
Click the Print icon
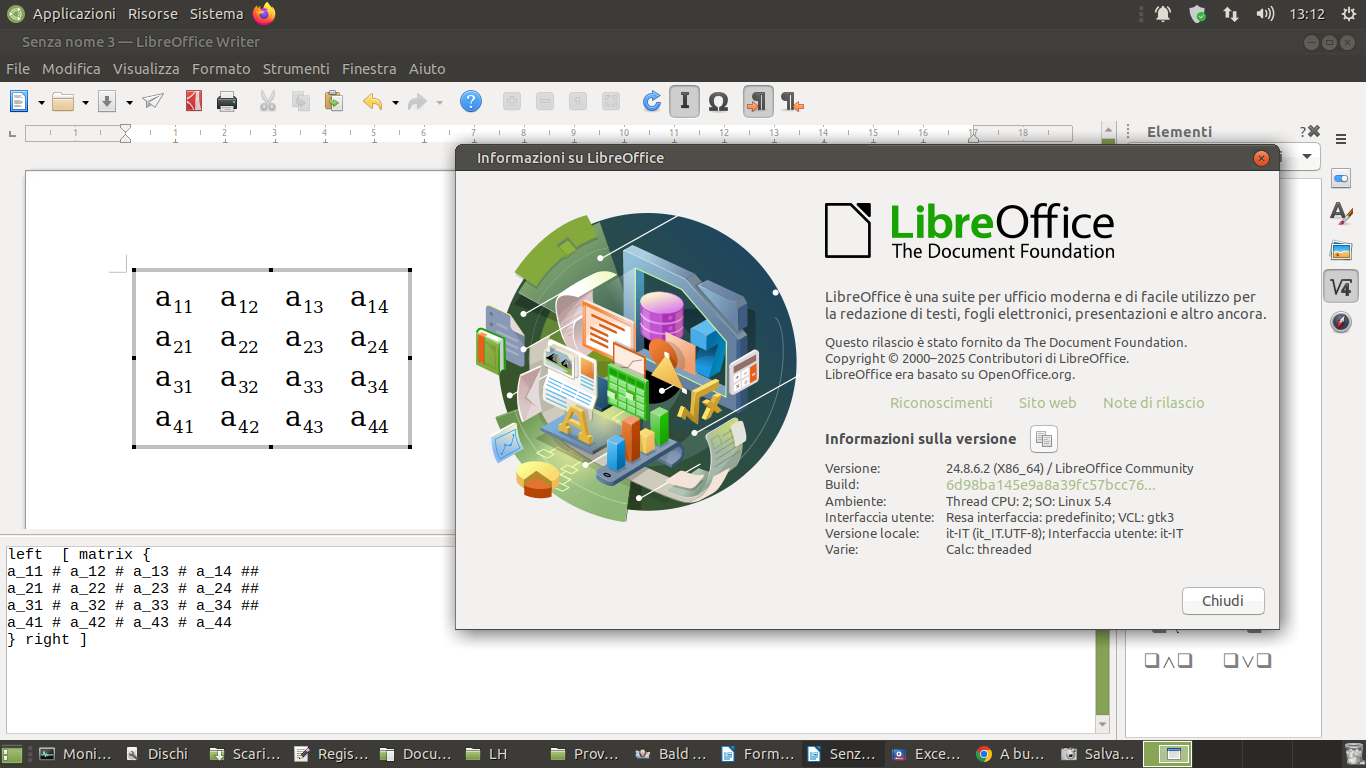tap(227, 101)
